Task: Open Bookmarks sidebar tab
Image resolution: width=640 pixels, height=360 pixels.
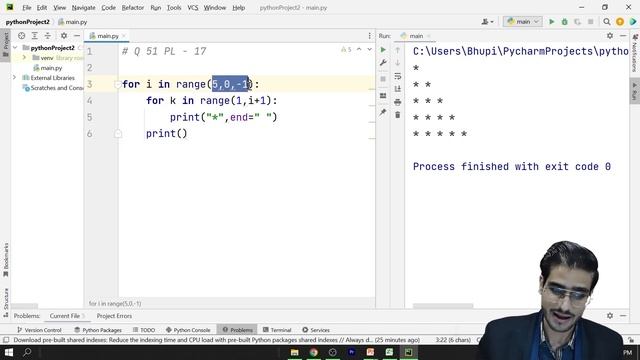Action: click(6, 260)
